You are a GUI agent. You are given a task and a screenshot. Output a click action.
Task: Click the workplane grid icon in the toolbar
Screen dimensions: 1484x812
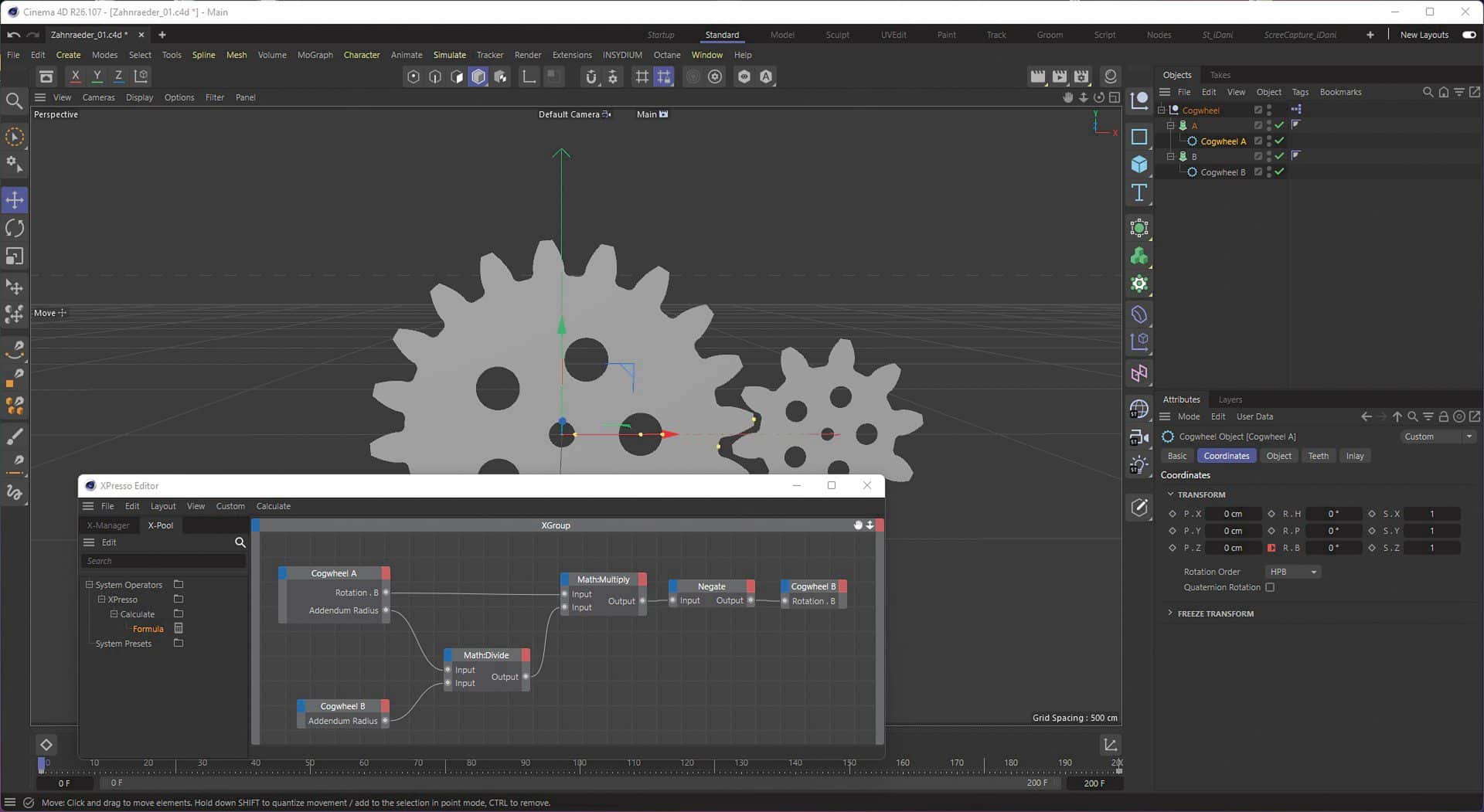pyautogui.click(x=641, y=76)
